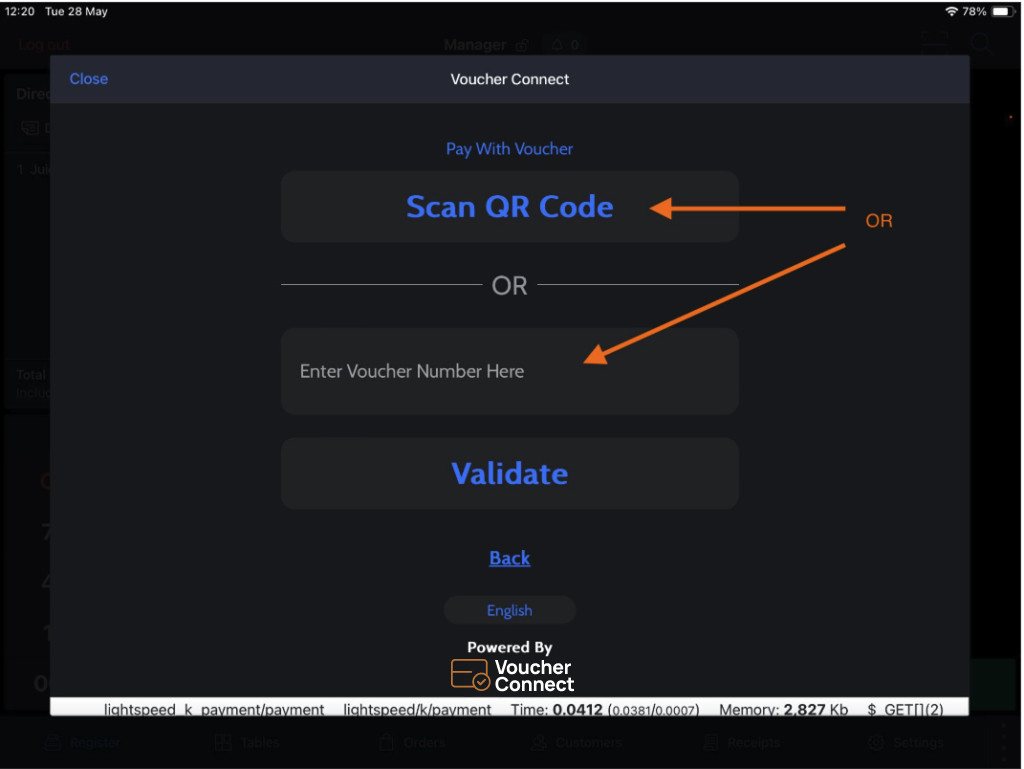
Task: Select the dimmed Register tab
Action: 84,743
